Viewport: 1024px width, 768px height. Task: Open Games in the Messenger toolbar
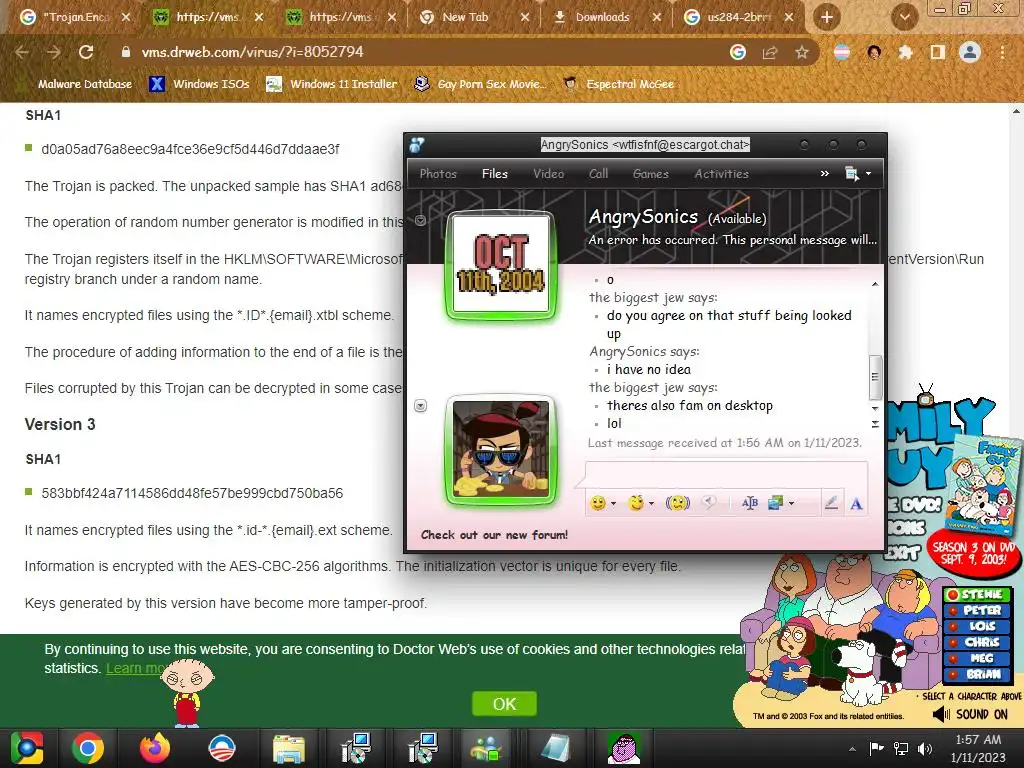click(650, 174)
